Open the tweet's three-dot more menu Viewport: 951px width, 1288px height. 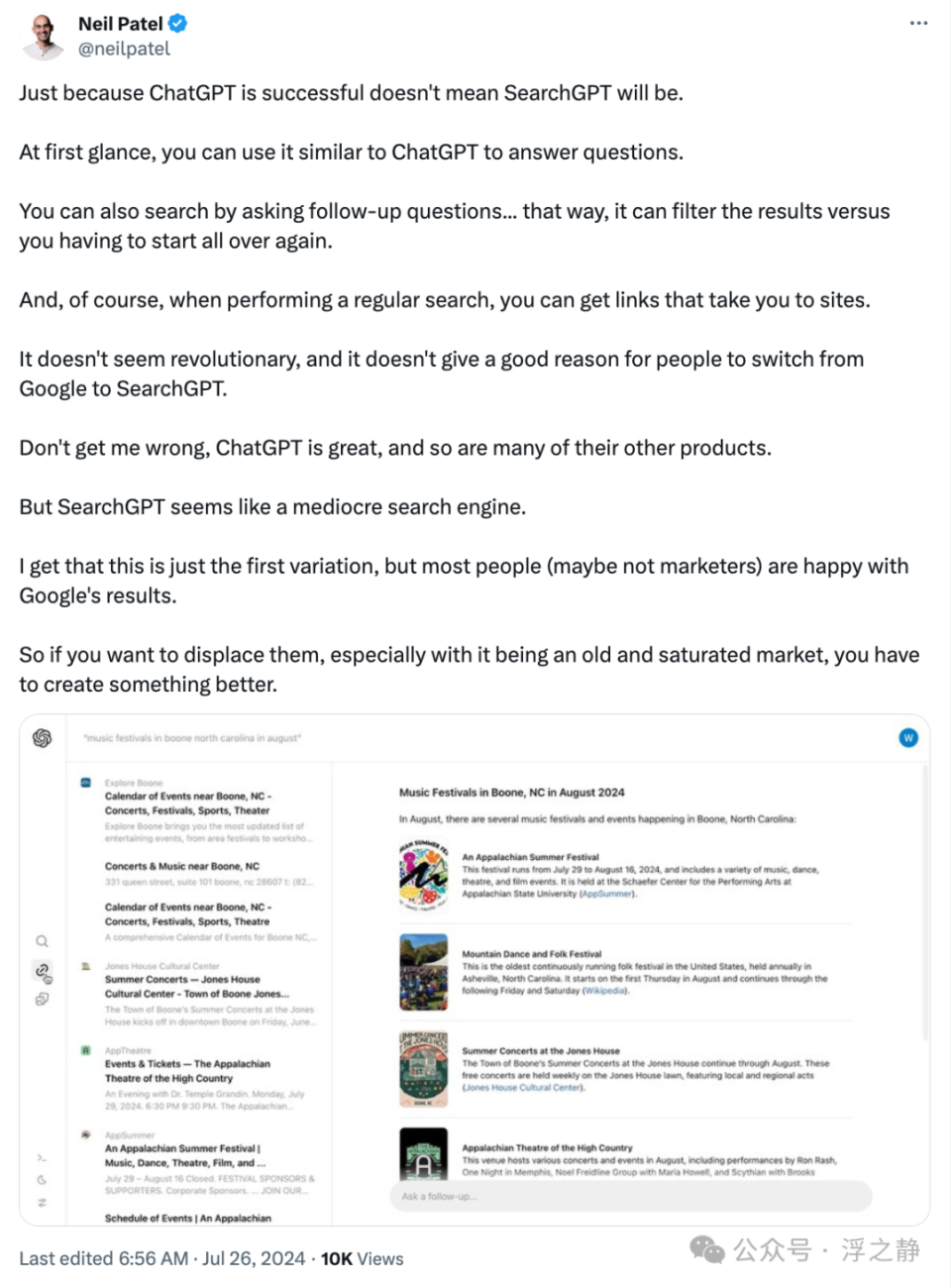(918, 24)
